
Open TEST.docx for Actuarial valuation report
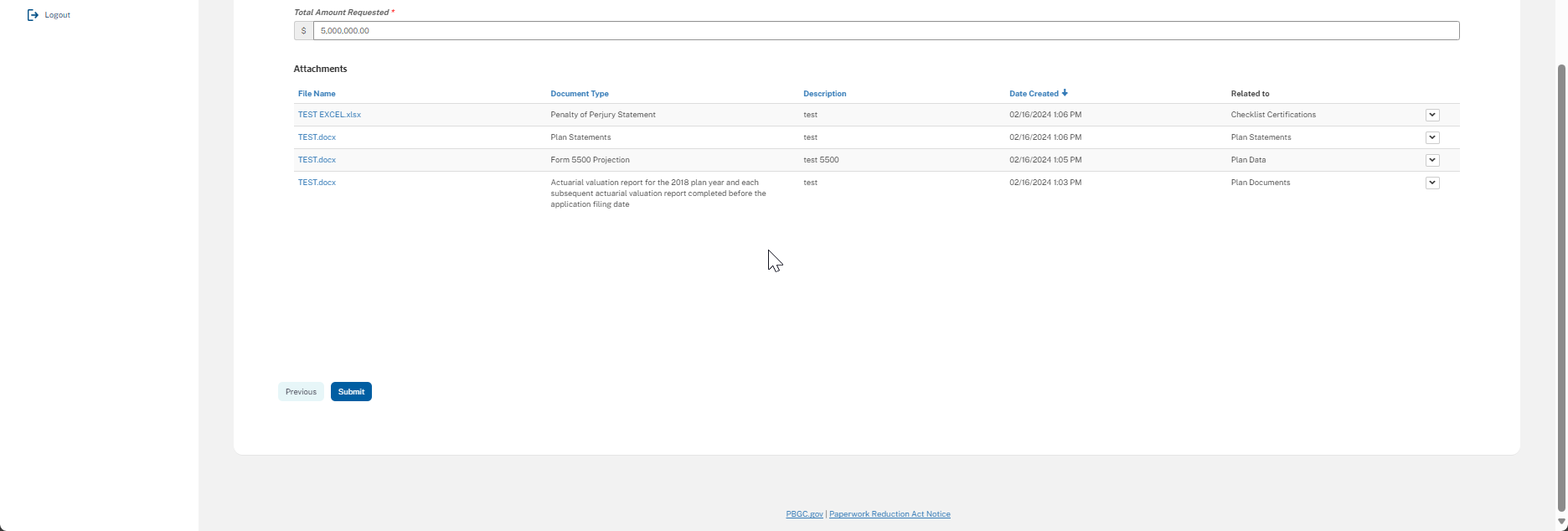point(317,183)
